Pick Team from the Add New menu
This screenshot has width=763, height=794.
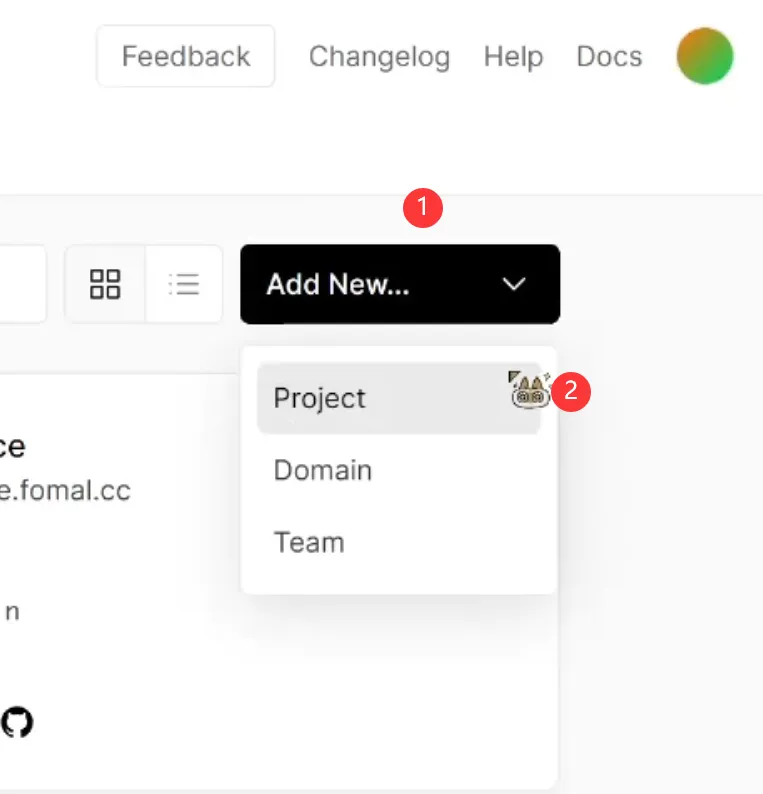[x=309, y=542]
